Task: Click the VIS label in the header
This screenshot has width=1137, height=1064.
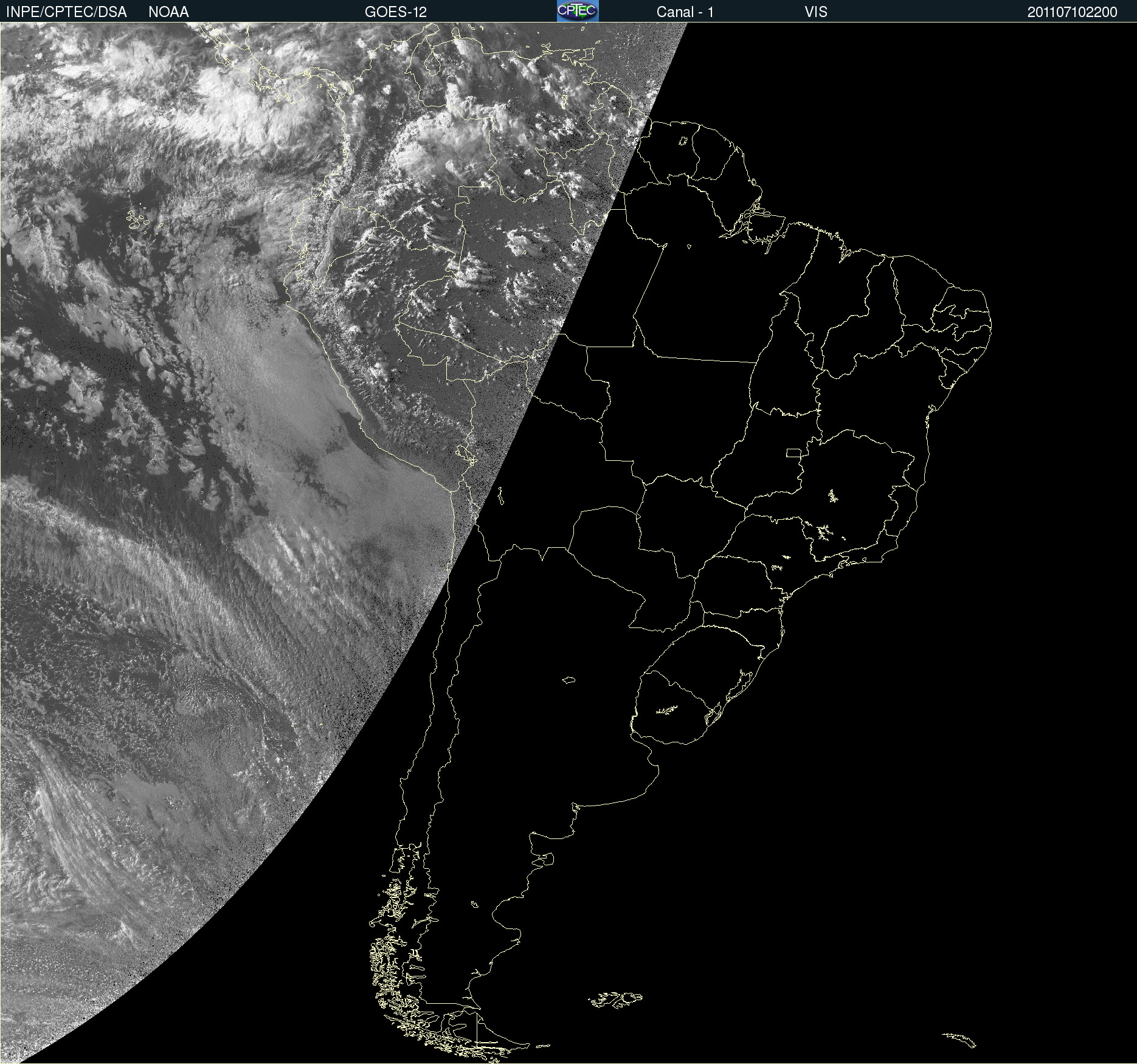Action: click(816, 12)
